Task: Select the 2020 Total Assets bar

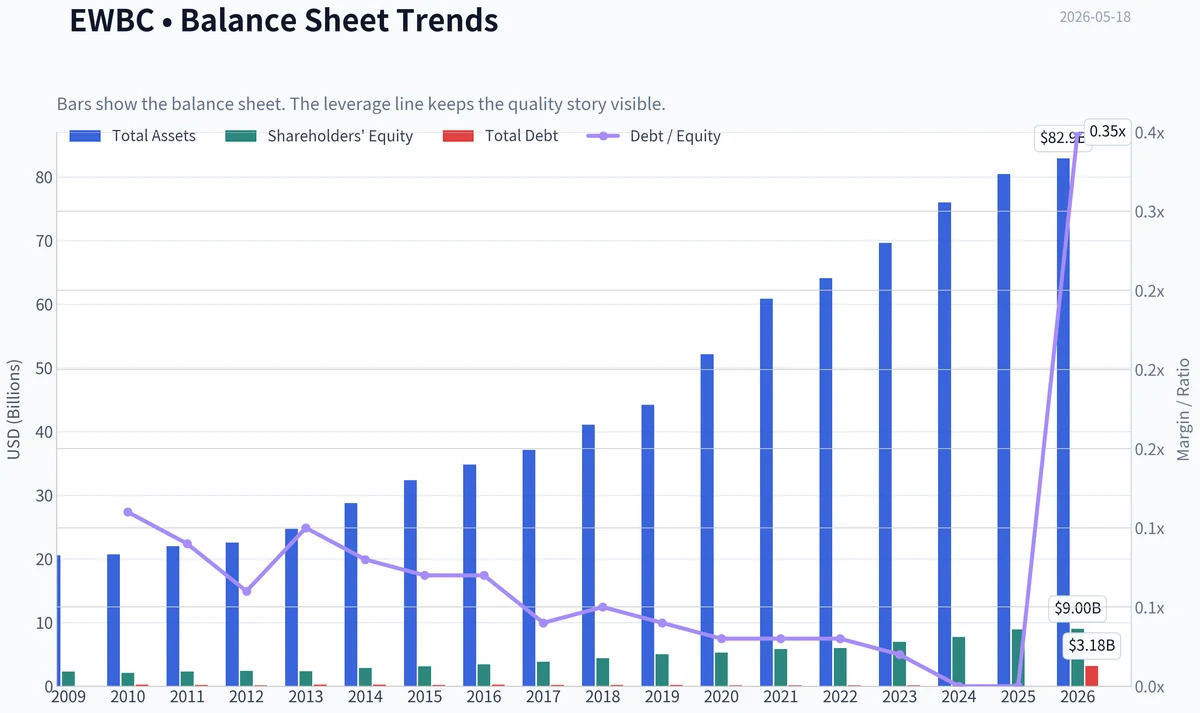Action: 707,520
